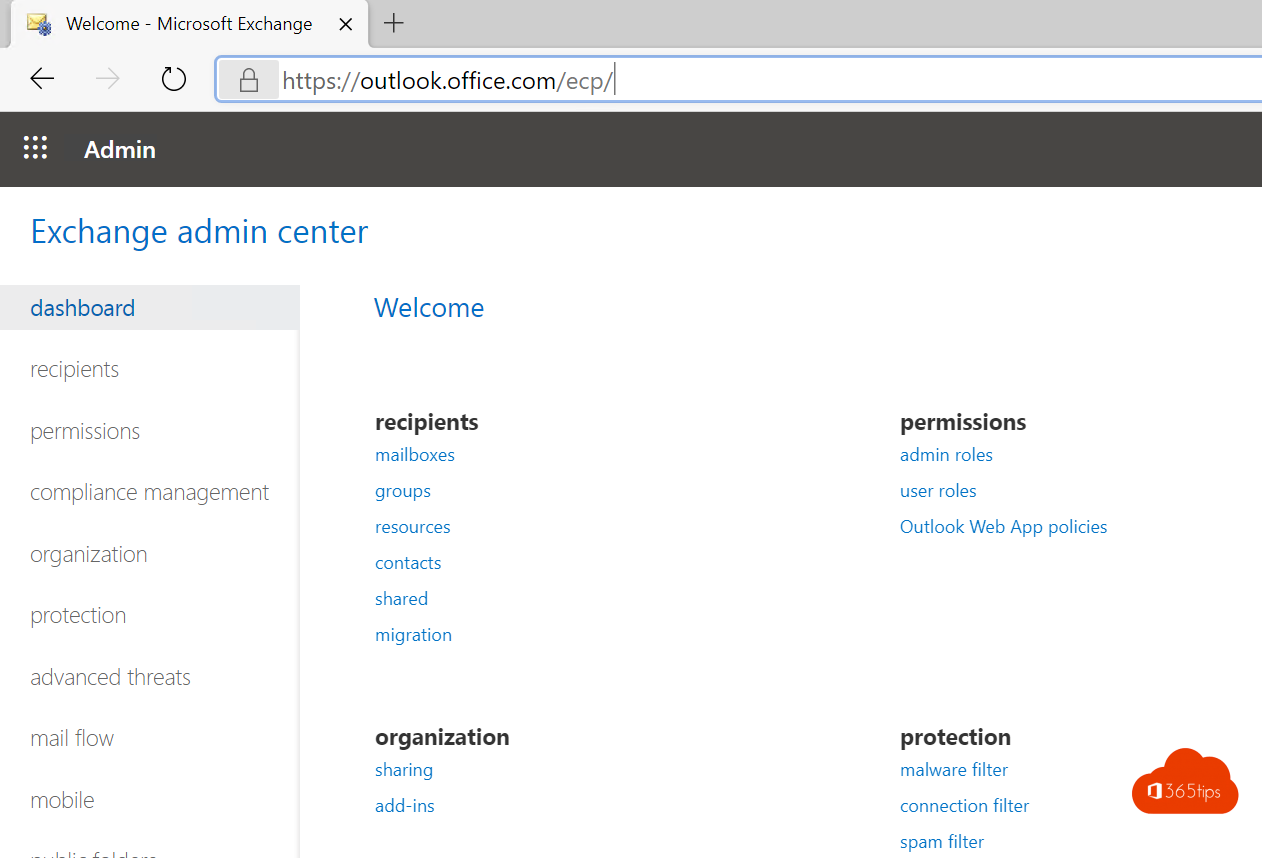Open the user roles link
Screen dimensions: 1262x858
938,491
